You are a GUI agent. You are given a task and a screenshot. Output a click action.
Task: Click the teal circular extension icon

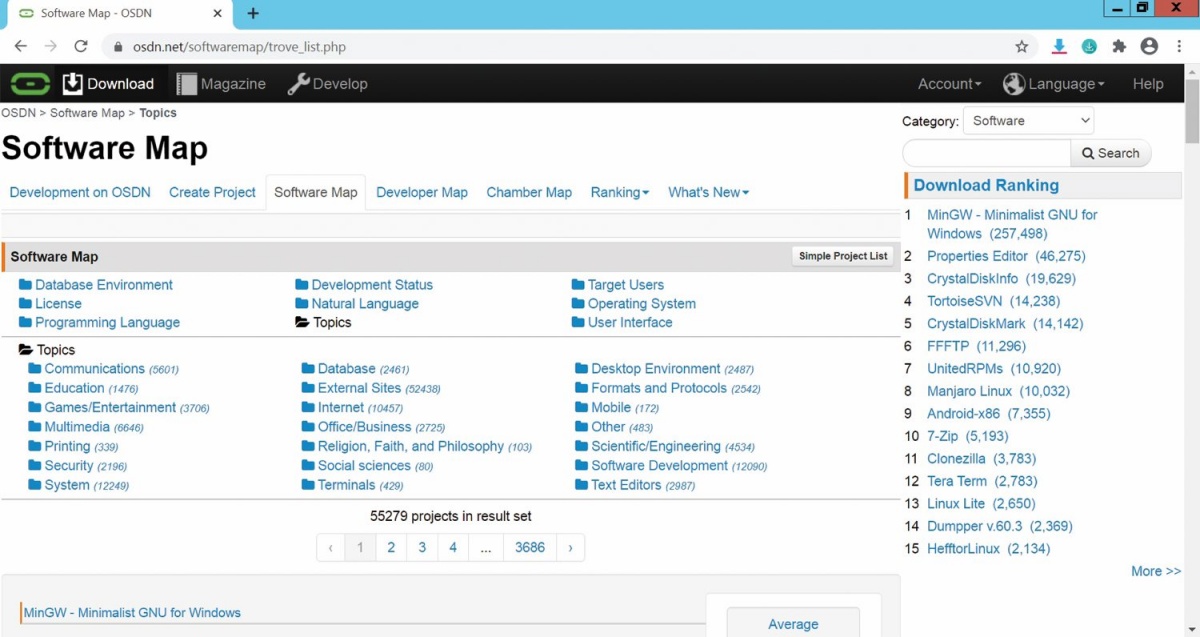pos(1089,46)
